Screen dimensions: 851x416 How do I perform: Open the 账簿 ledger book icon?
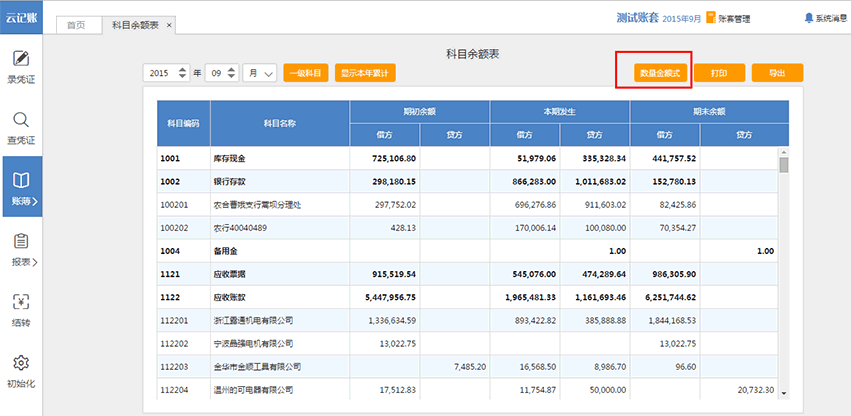21,181
